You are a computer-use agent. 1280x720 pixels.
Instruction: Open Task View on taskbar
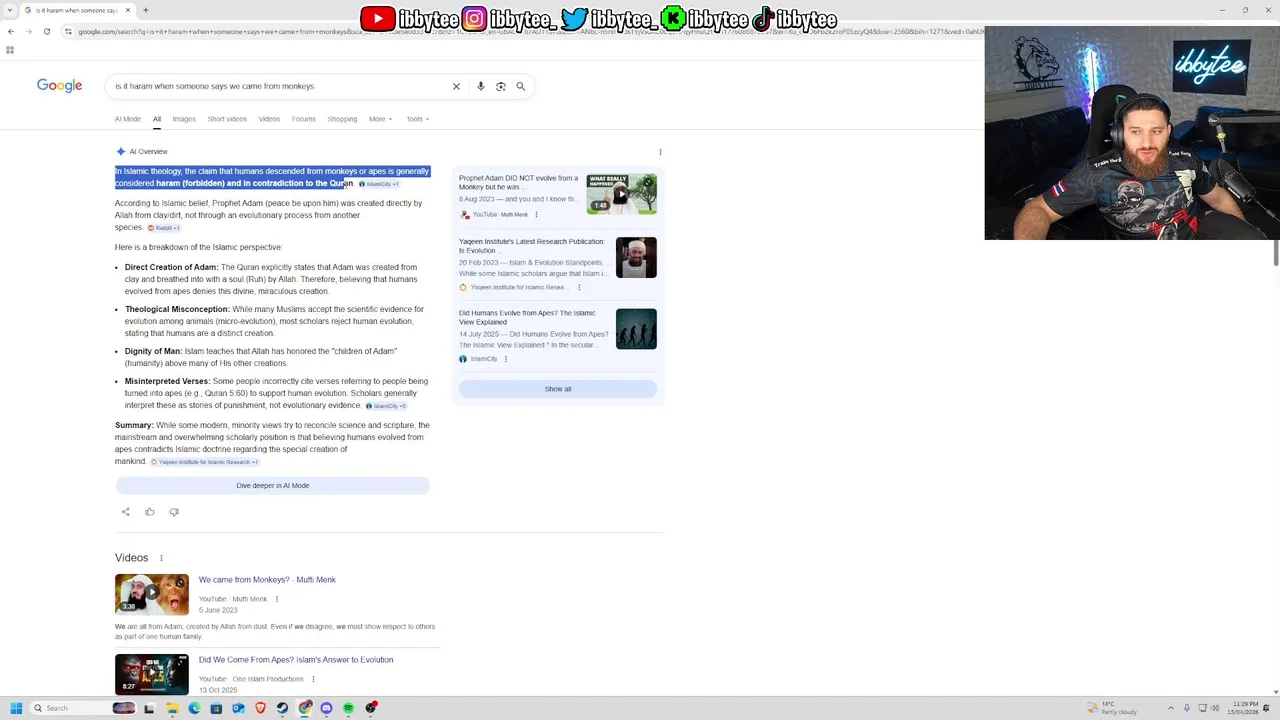[149, 708]
